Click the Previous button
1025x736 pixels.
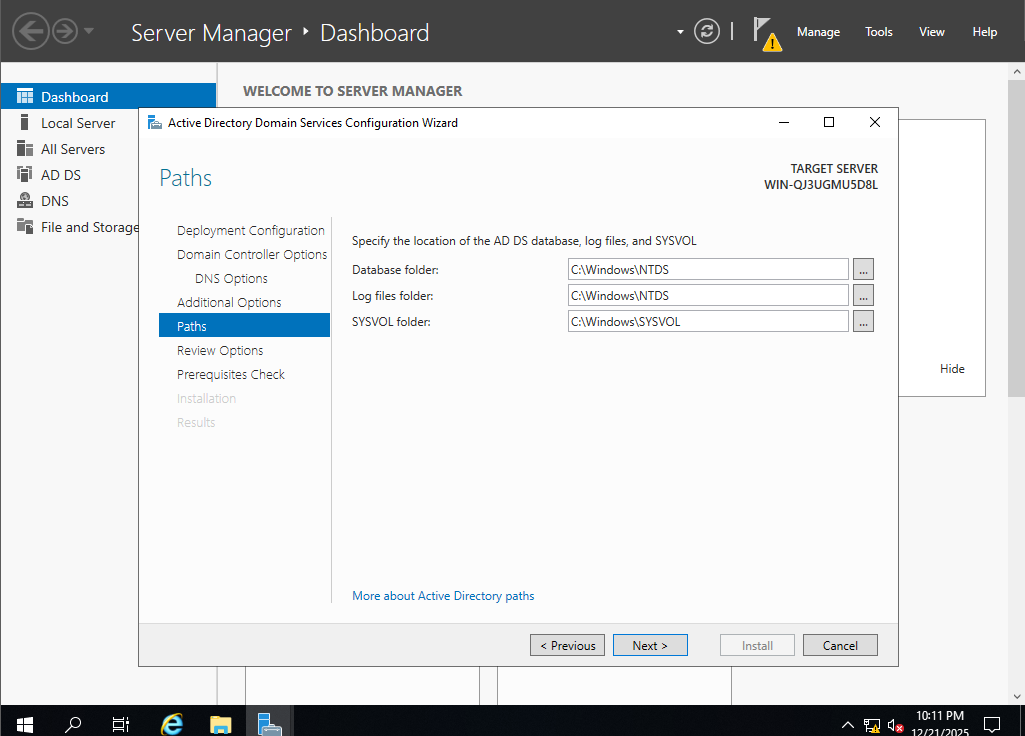[x=567, y=645]
